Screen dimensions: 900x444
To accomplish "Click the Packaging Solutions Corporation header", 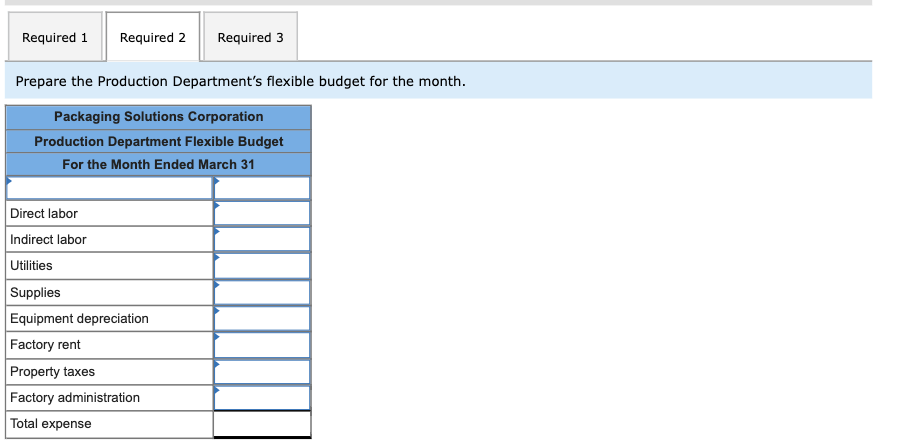I will coord(158,117).
